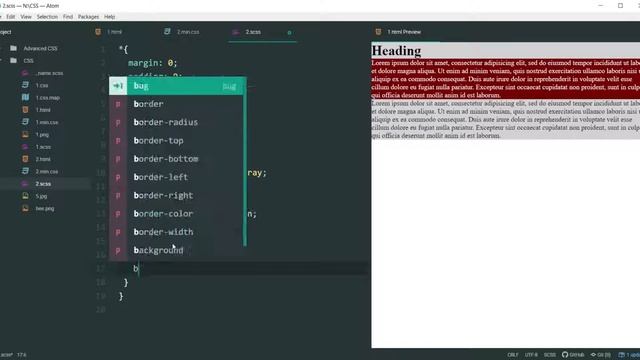This screenshot has width=640, height=360.
Task: Choose border-right autocomplete suggestion
Action: pos(177,196)
